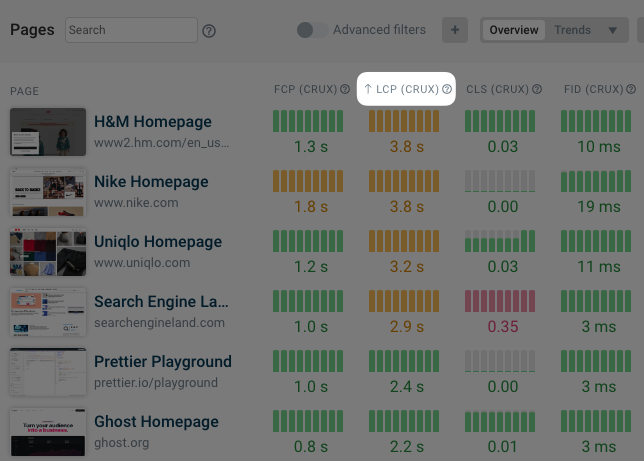Click Nike's 1.8 s FCP value
This screenshot has width=644, height=461.
click(x=311, y=207)
